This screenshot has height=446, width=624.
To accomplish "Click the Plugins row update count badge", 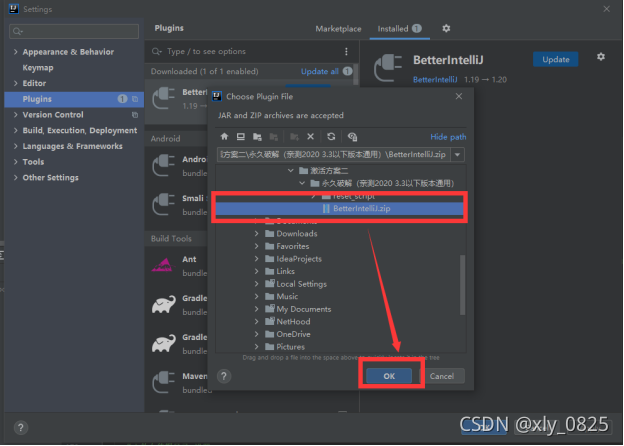I will pyautogui.click(x=122, y=99).
